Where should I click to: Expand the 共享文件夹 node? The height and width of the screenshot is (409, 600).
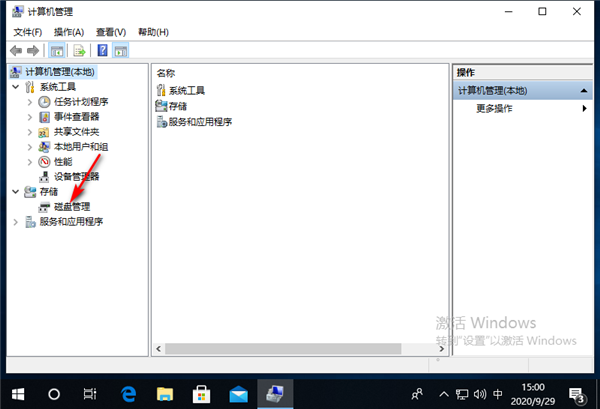pyautogui.click(x=30, y=132)
